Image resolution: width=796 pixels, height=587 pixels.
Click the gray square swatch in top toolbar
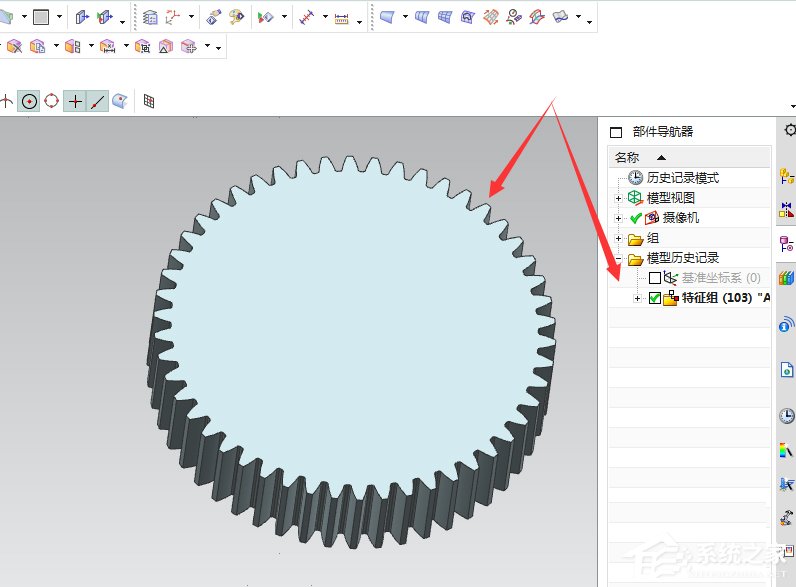[x=41, y=17]
